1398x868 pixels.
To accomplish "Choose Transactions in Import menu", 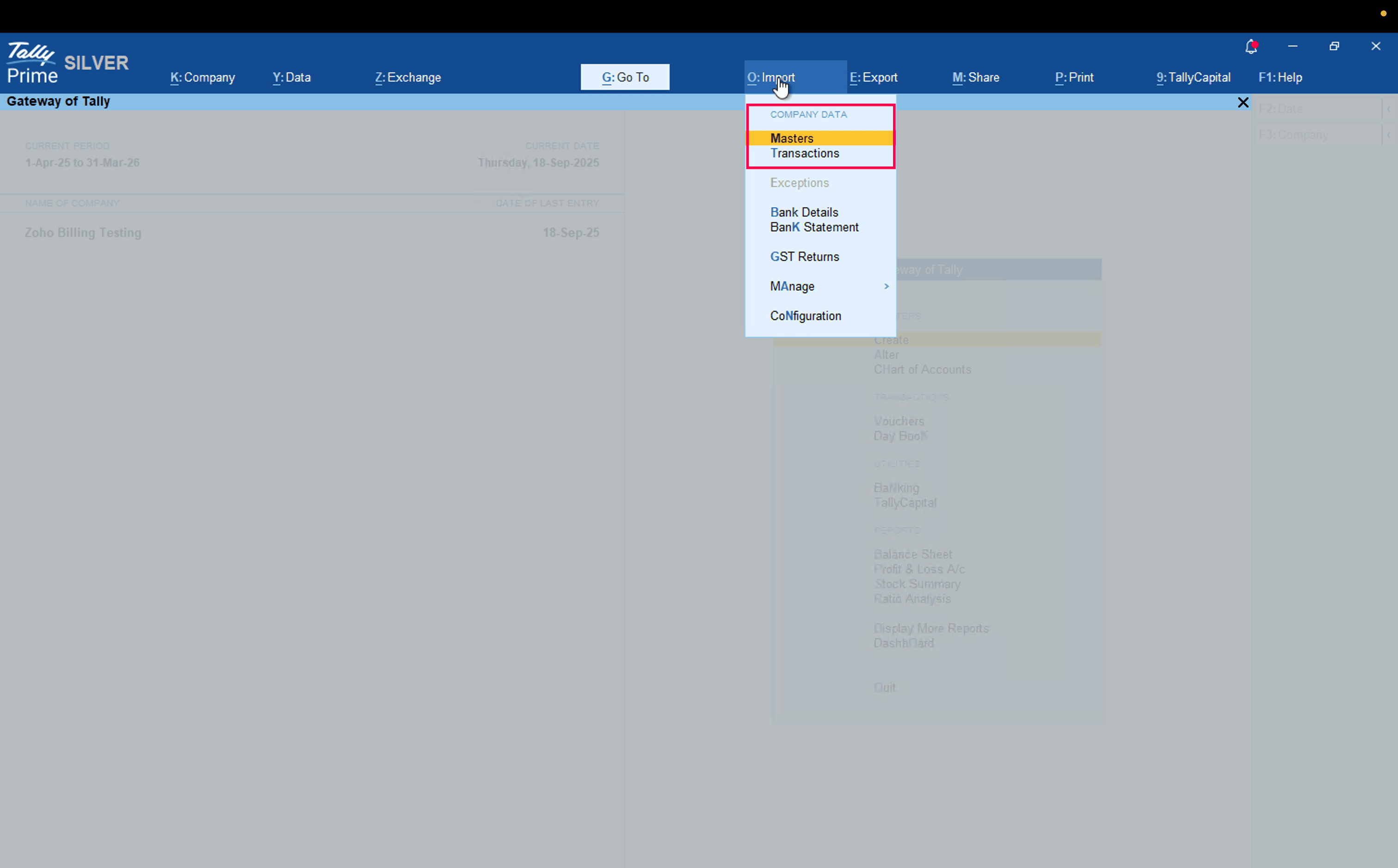I will click(804, 153).
